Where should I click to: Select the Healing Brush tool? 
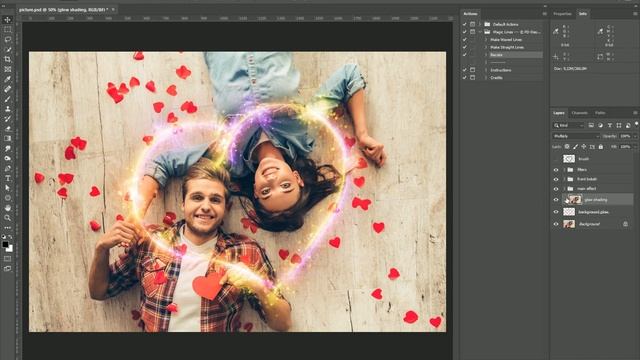[7, 89]
